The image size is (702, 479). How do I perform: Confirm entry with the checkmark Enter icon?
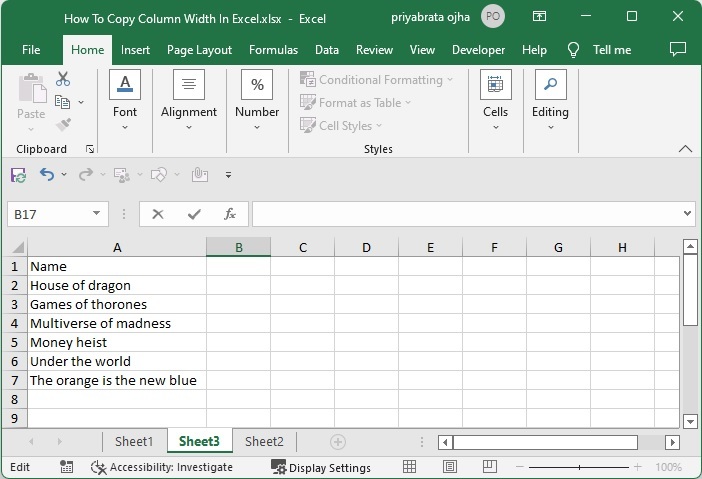(193, 214)
